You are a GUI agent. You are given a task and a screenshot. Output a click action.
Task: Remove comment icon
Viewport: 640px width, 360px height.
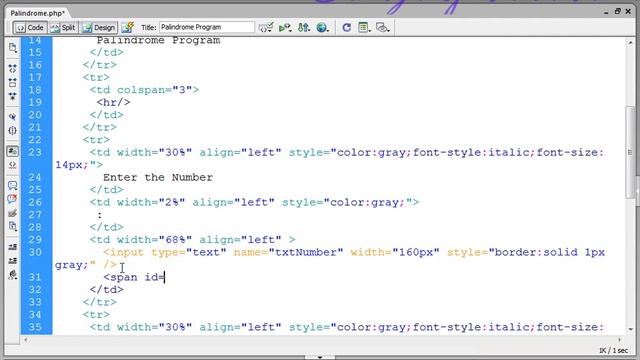tap(13, 199)
